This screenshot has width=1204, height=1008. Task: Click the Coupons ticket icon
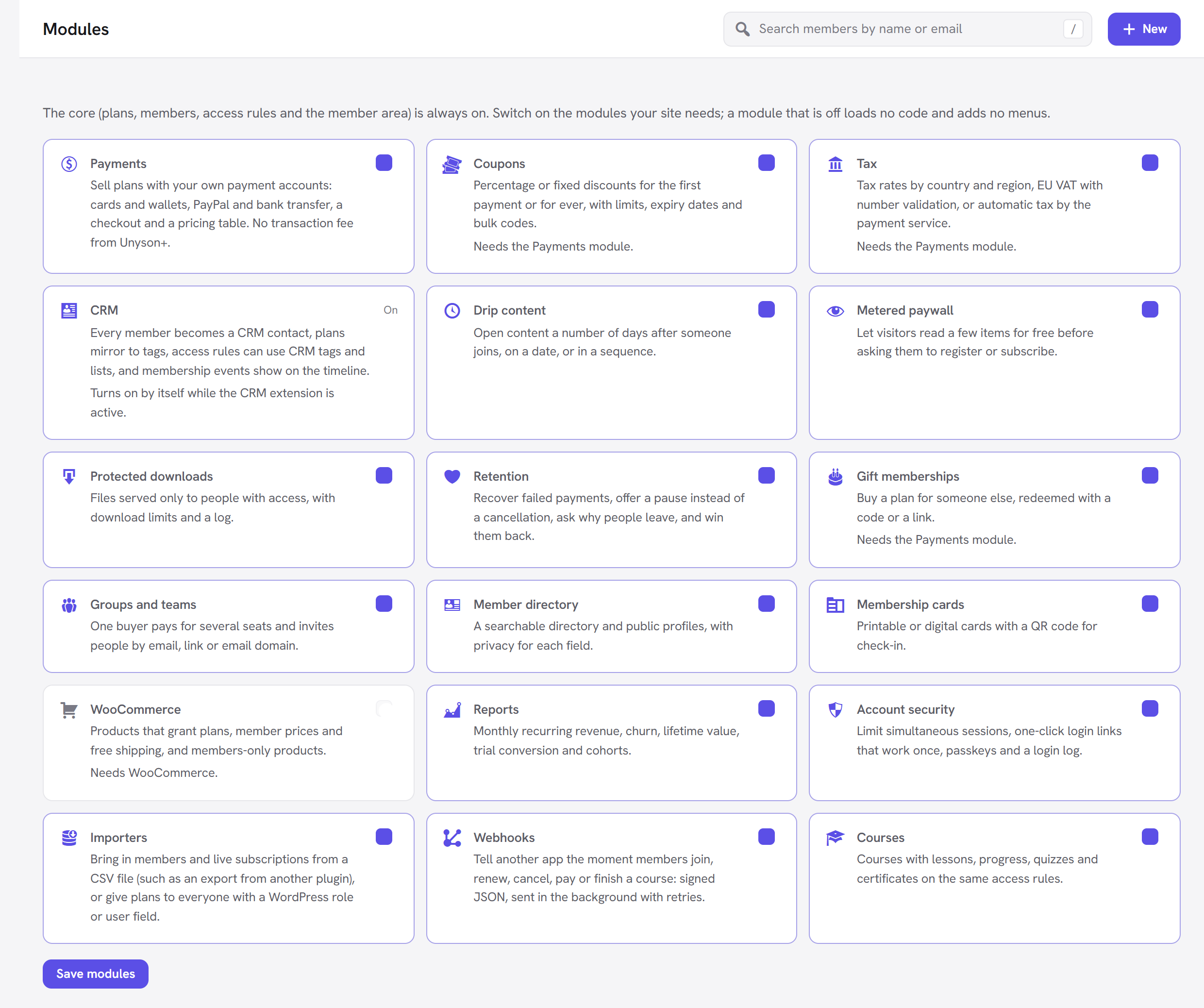tap(452, 165)
